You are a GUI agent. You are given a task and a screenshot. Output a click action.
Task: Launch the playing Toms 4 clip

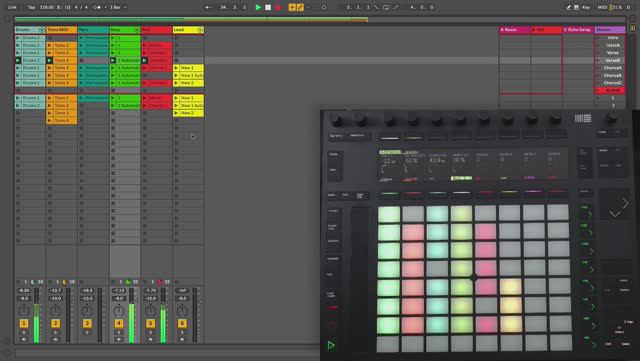point(50,60)
